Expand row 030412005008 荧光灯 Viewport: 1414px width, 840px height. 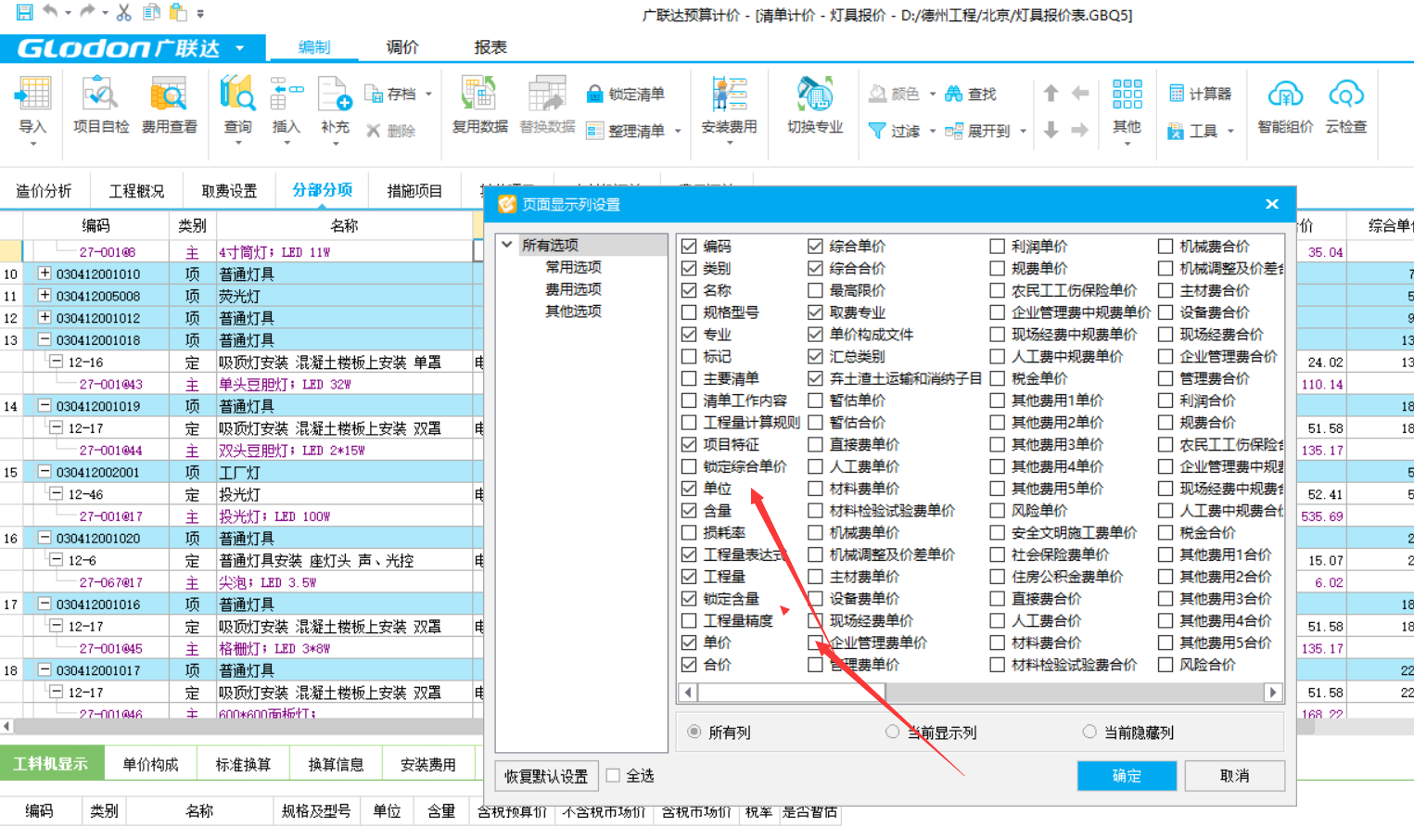coord(44,296)
